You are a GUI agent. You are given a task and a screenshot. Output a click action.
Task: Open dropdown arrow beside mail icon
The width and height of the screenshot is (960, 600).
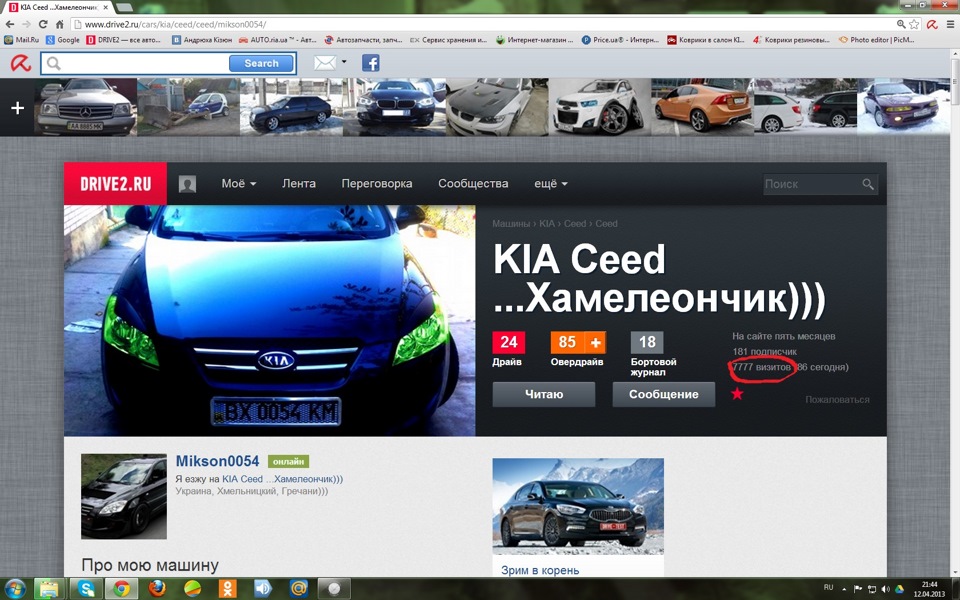344,62
